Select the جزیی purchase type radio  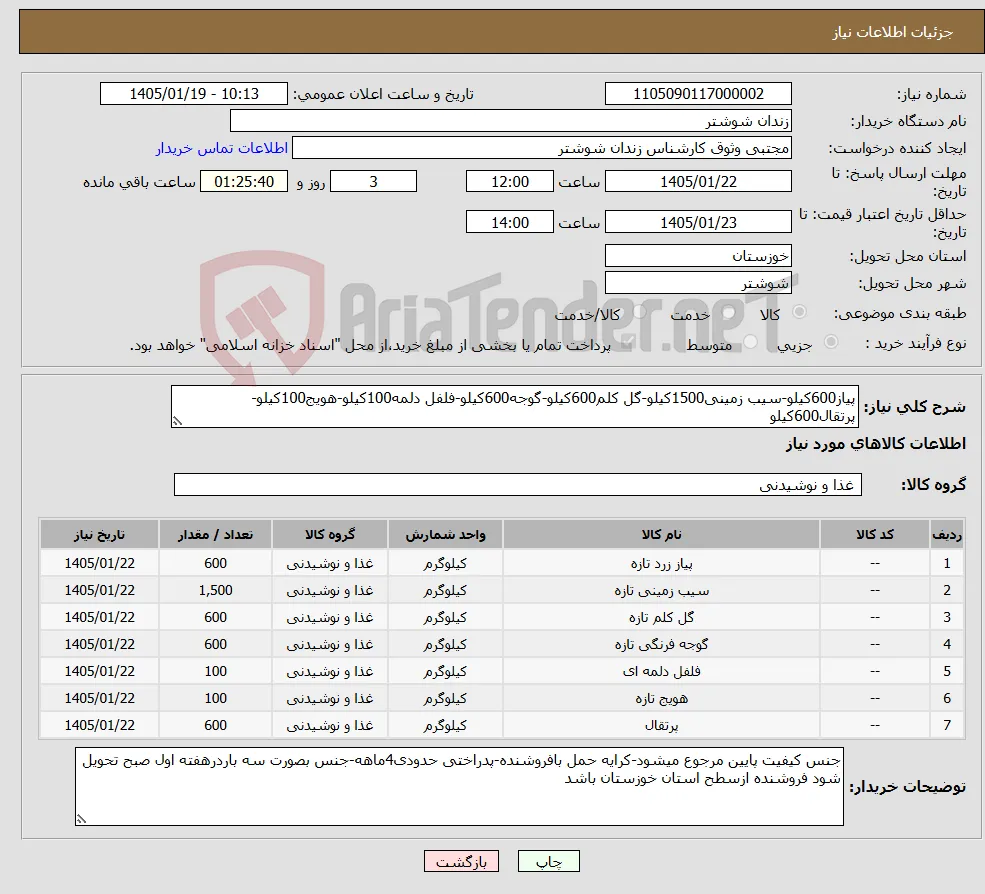tap(830, 342)
